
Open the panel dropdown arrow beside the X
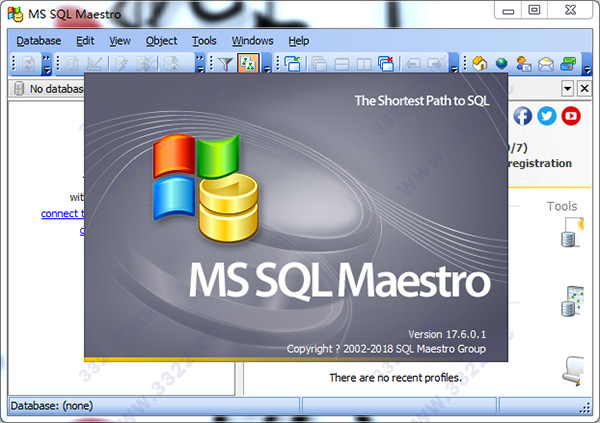(x=567, y=88)
